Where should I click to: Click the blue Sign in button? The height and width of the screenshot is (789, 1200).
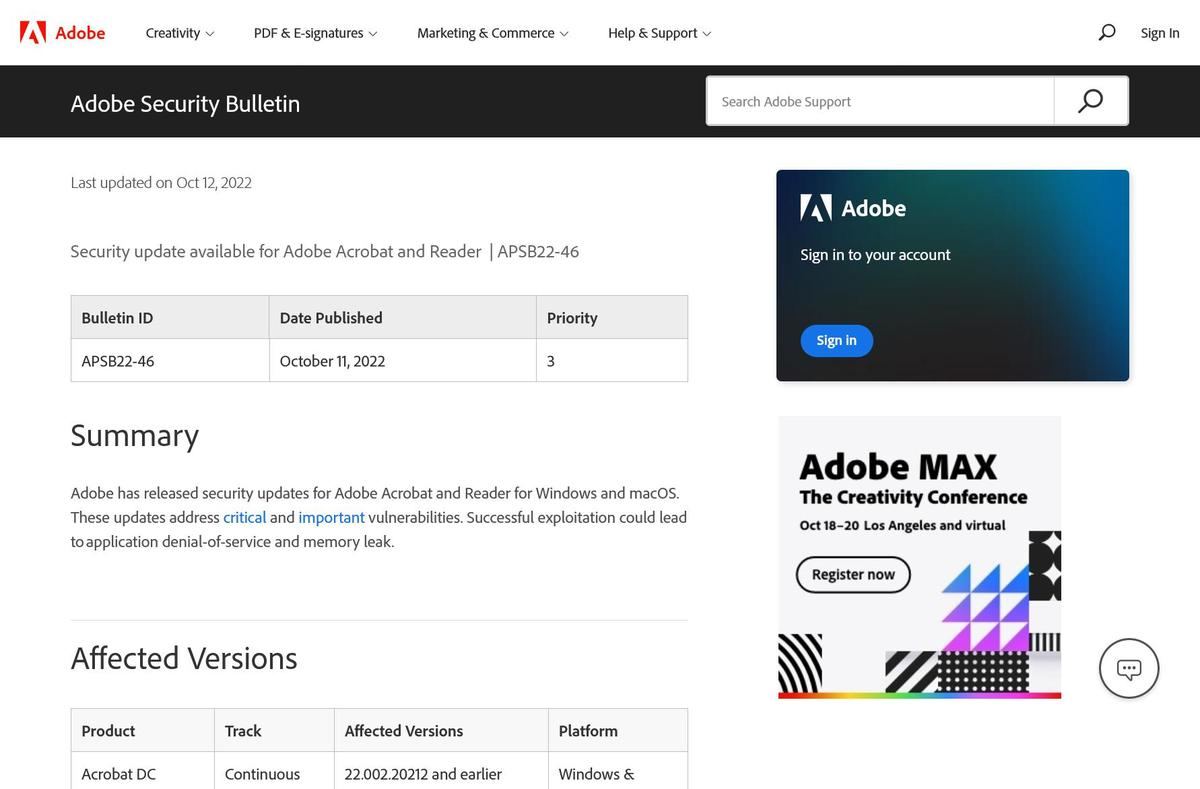click(x=836, y=340)
